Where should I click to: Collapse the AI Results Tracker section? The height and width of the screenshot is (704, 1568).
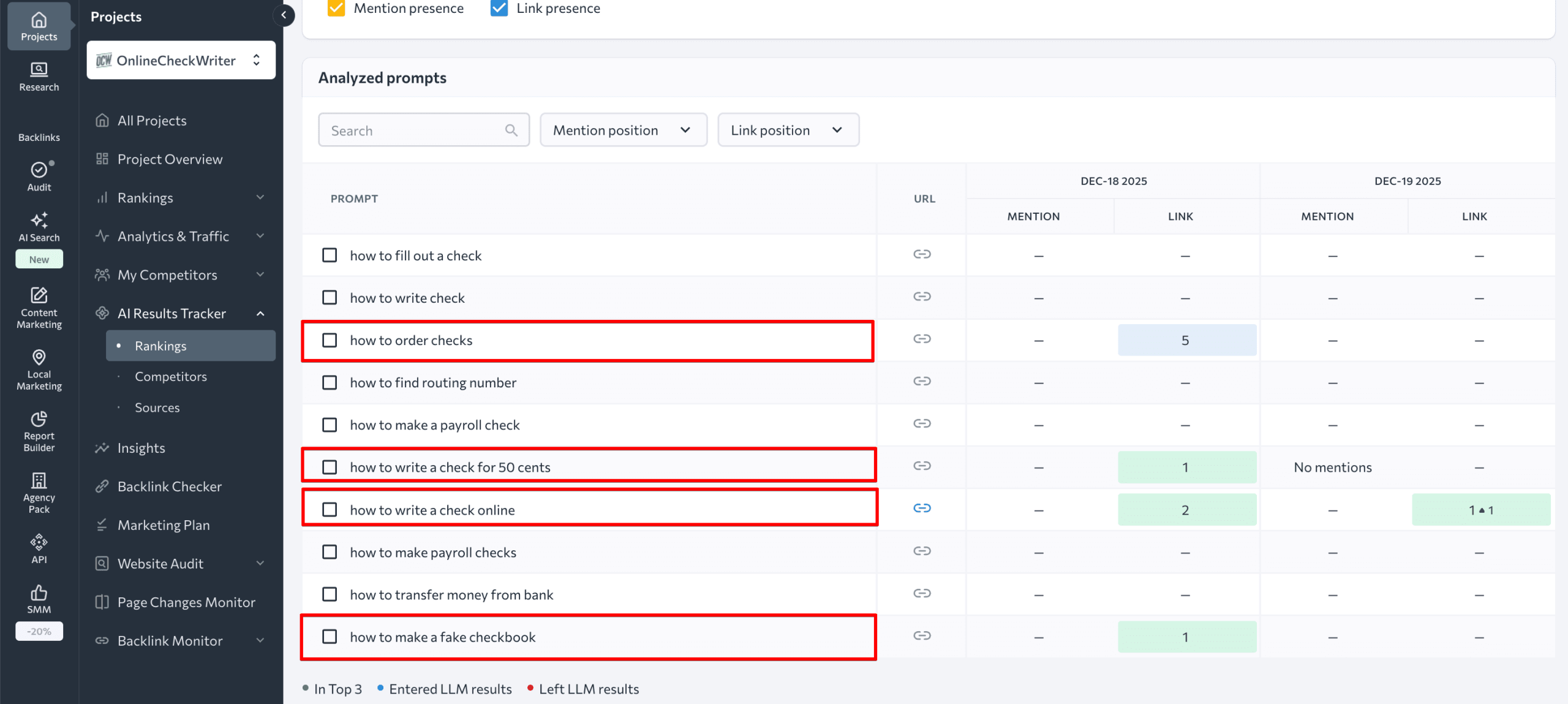click(261, 313)
